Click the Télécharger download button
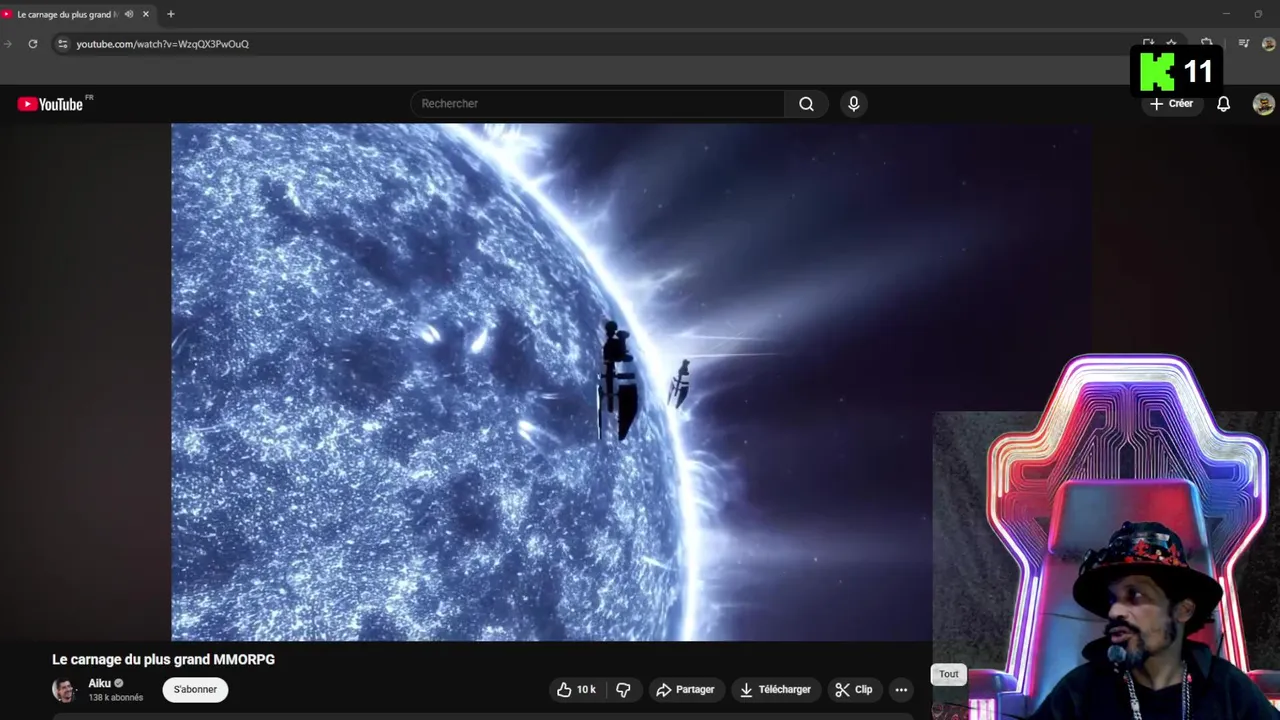This screenshot has height=720, width=1280. coord(775,690)
